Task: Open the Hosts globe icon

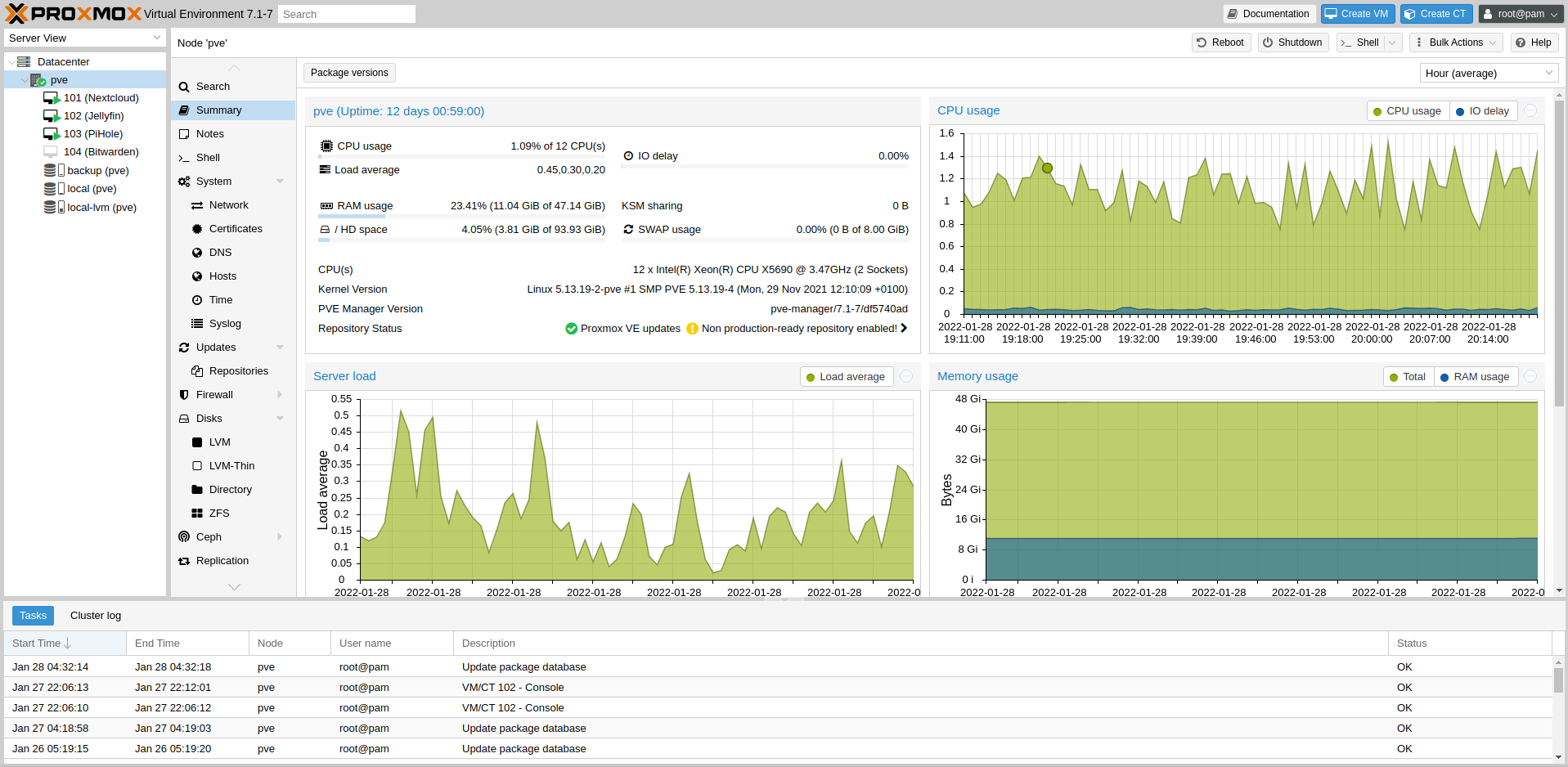Action: coord(197,276)
